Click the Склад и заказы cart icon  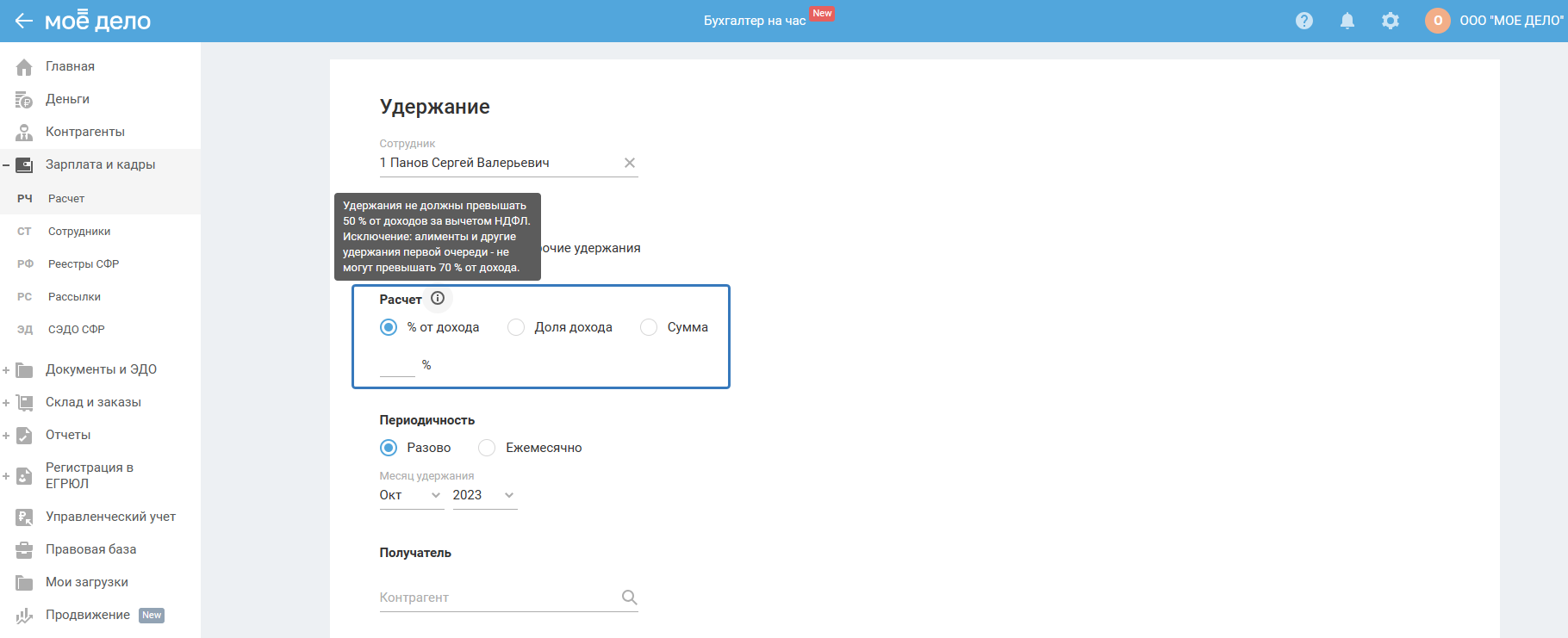(24, 402)
